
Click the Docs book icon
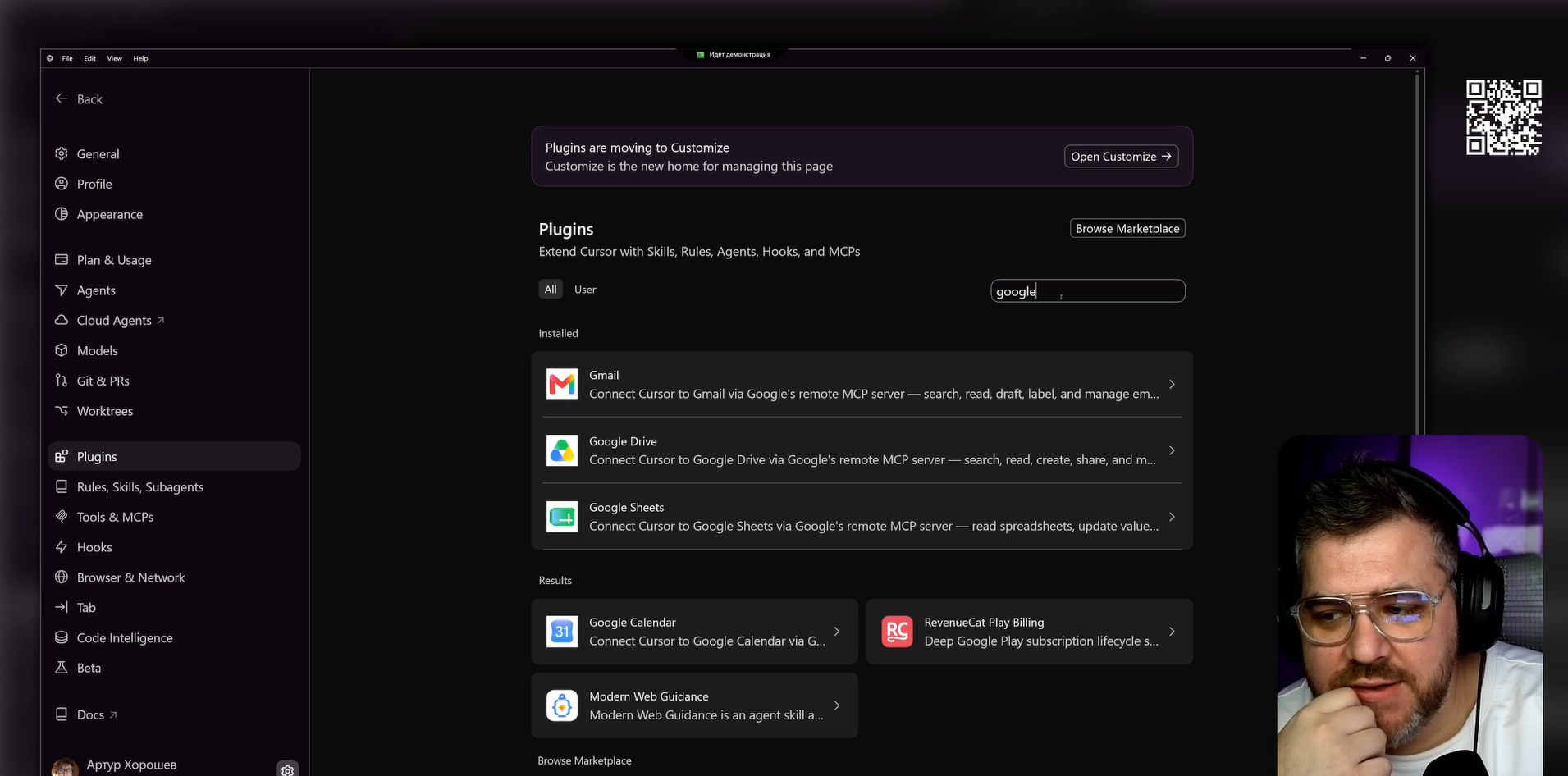coord(62,714)
